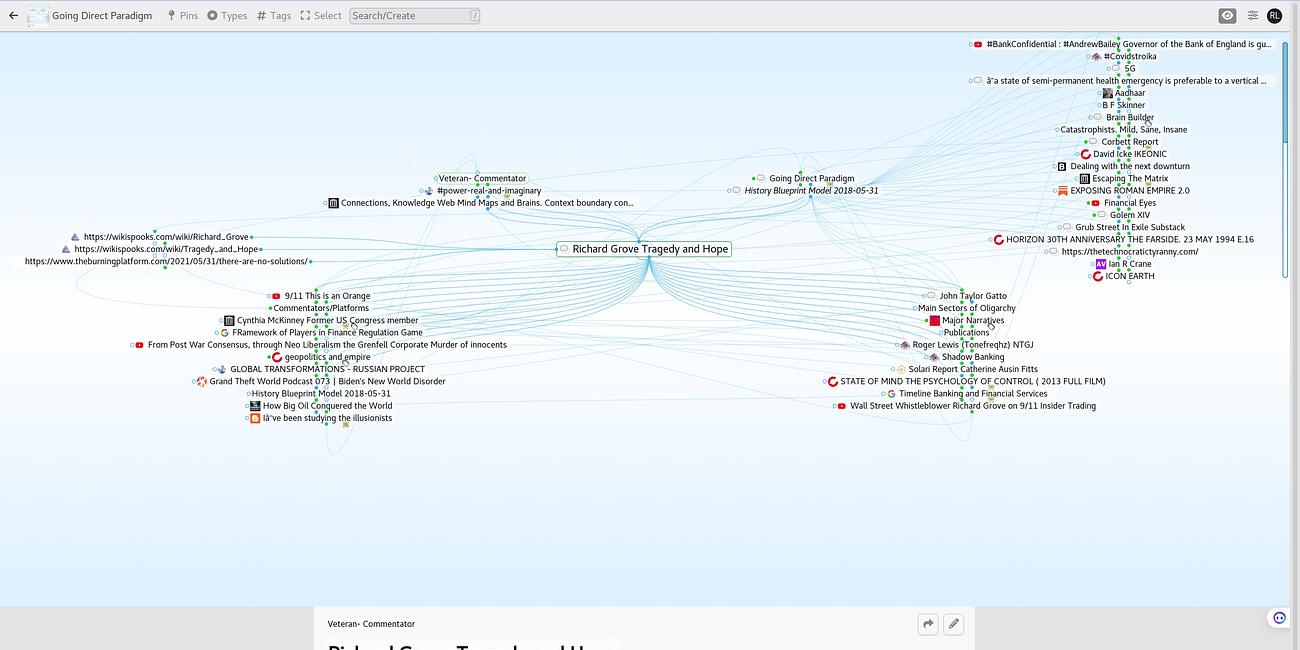Screen dimensions: 1300x650
Task: Select the Financial Eyes thought
Action: (1129, 203)
